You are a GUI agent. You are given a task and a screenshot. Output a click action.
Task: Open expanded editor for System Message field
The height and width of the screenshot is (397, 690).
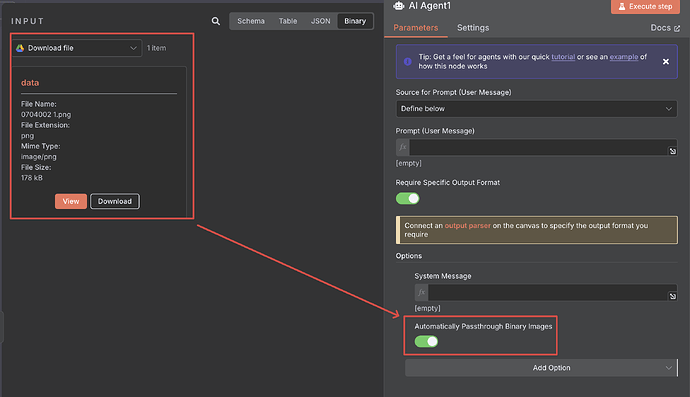[x=672, y=296]
